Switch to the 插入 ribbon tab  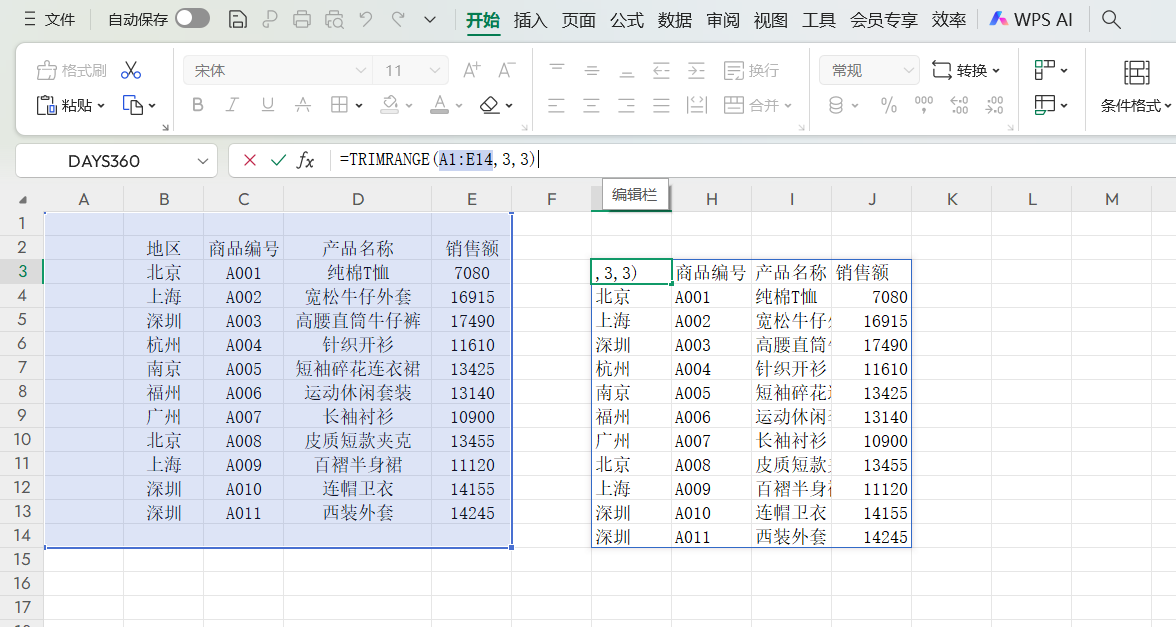pos(530,18)
